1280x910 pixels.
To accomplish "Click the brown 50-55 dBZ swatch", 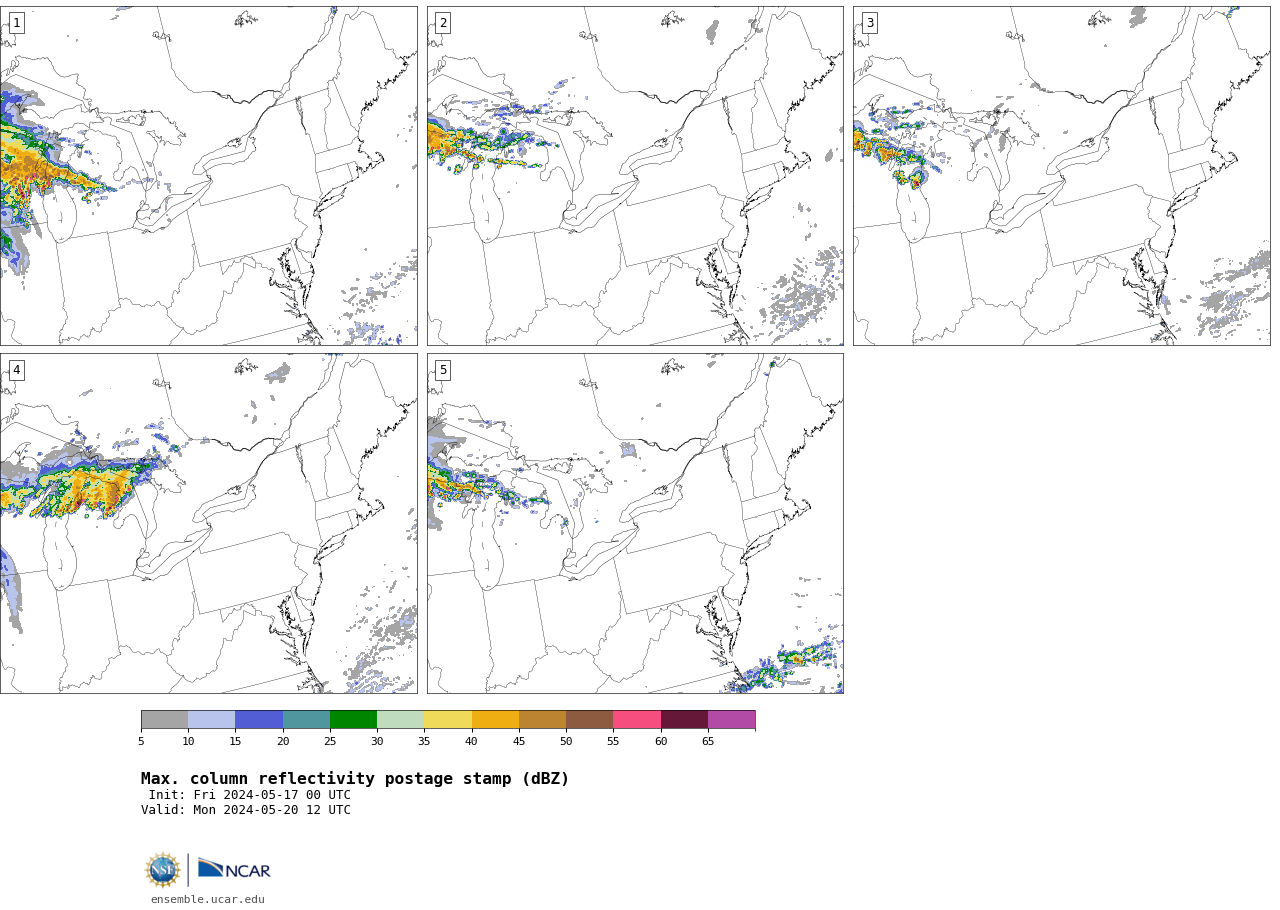I will coord(589,720).
